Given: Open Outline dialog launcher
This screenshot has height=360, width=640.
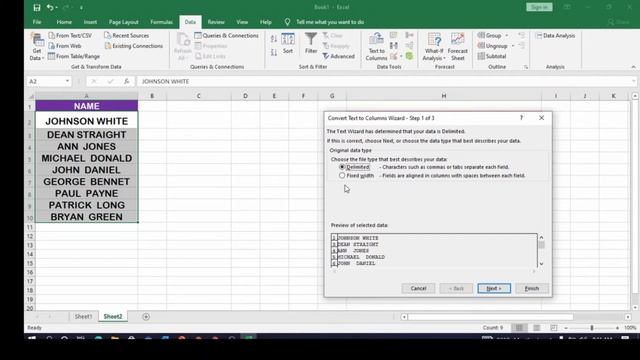Looking at the screenshot, I should 526,67.
